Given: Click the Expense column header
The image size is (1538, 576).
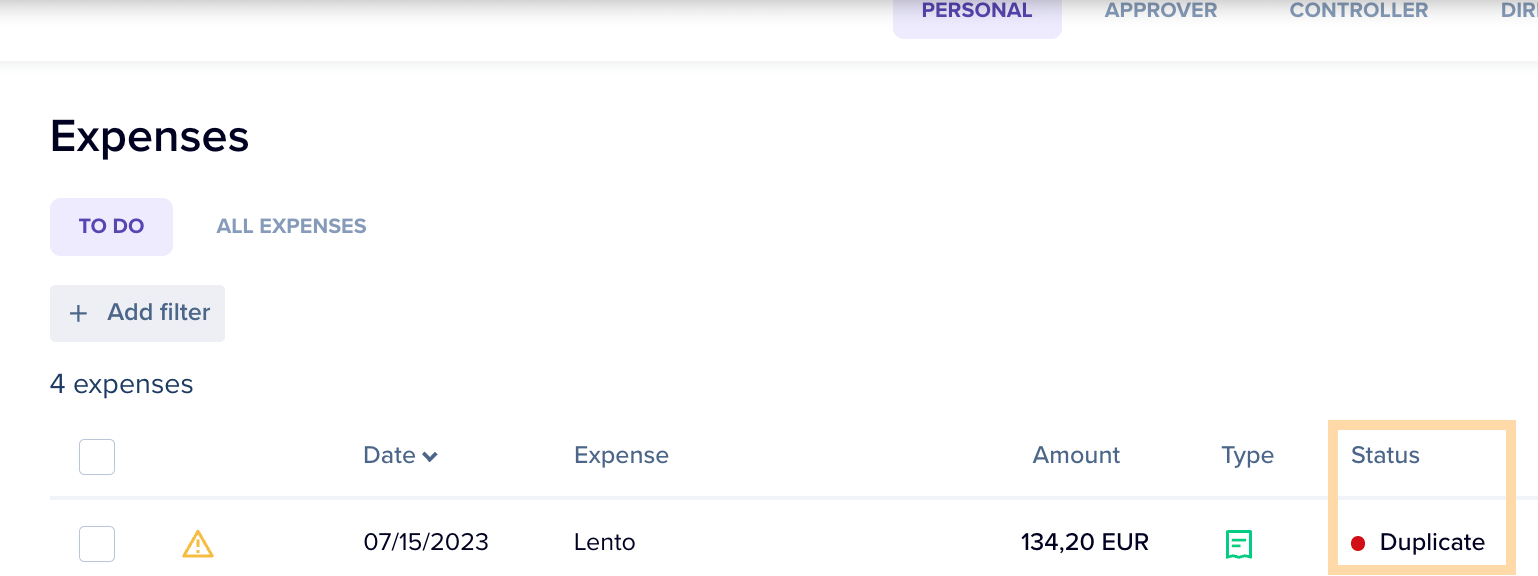Looking at the screenshot, I should point(621,456).
